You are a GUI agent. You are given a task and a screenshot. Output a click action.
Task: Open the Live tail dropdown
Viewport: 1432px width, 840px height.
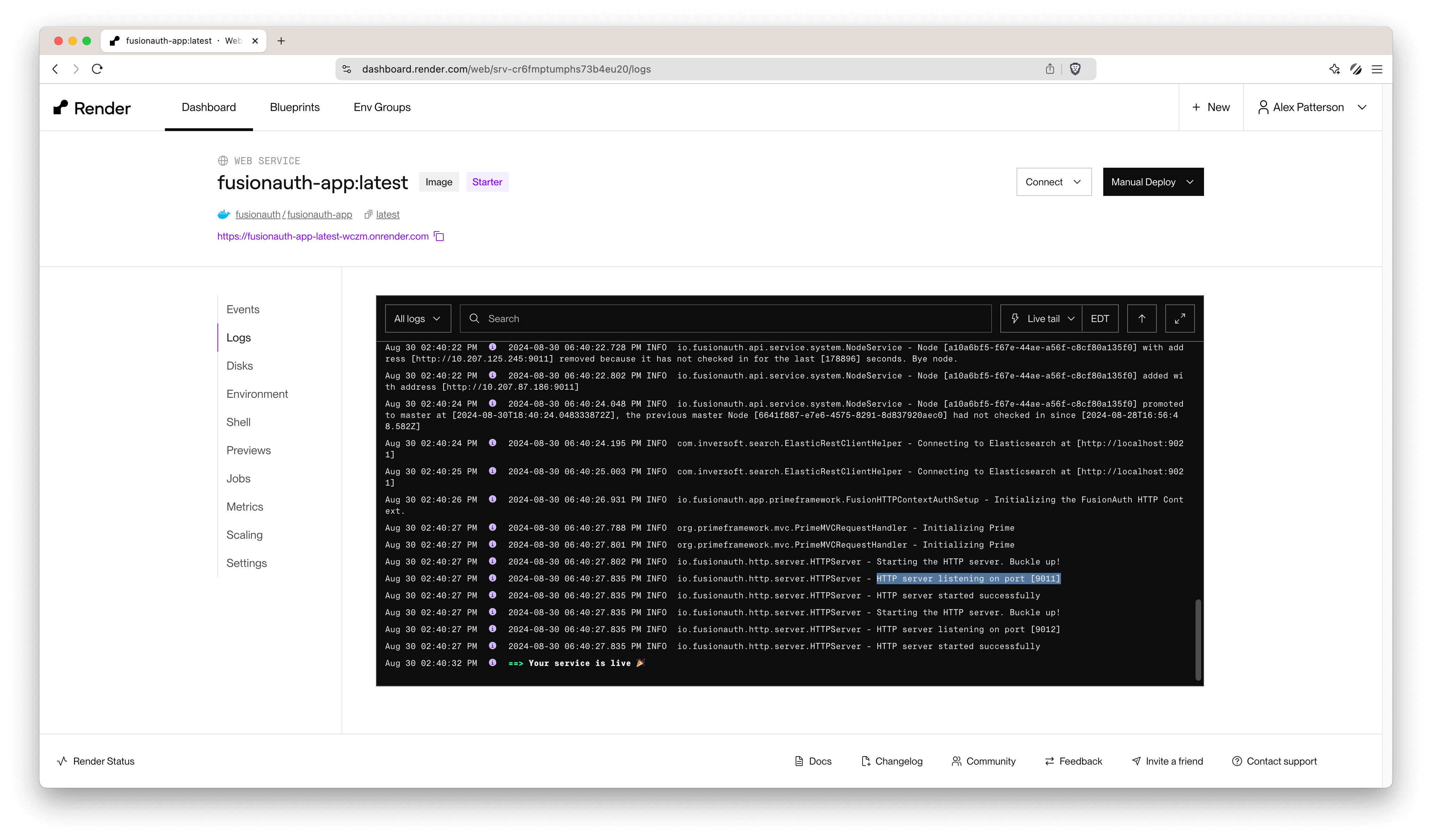[1042, 318]
